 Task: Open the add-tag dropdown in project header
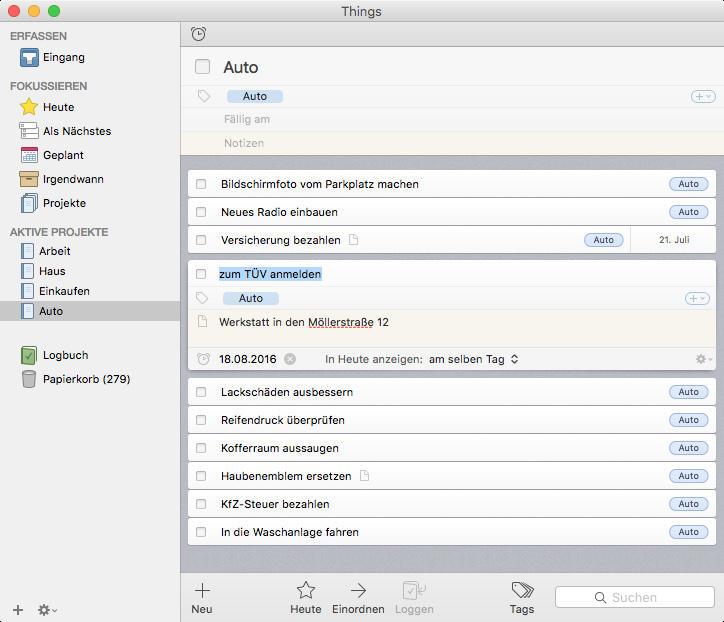coord(703,96)
